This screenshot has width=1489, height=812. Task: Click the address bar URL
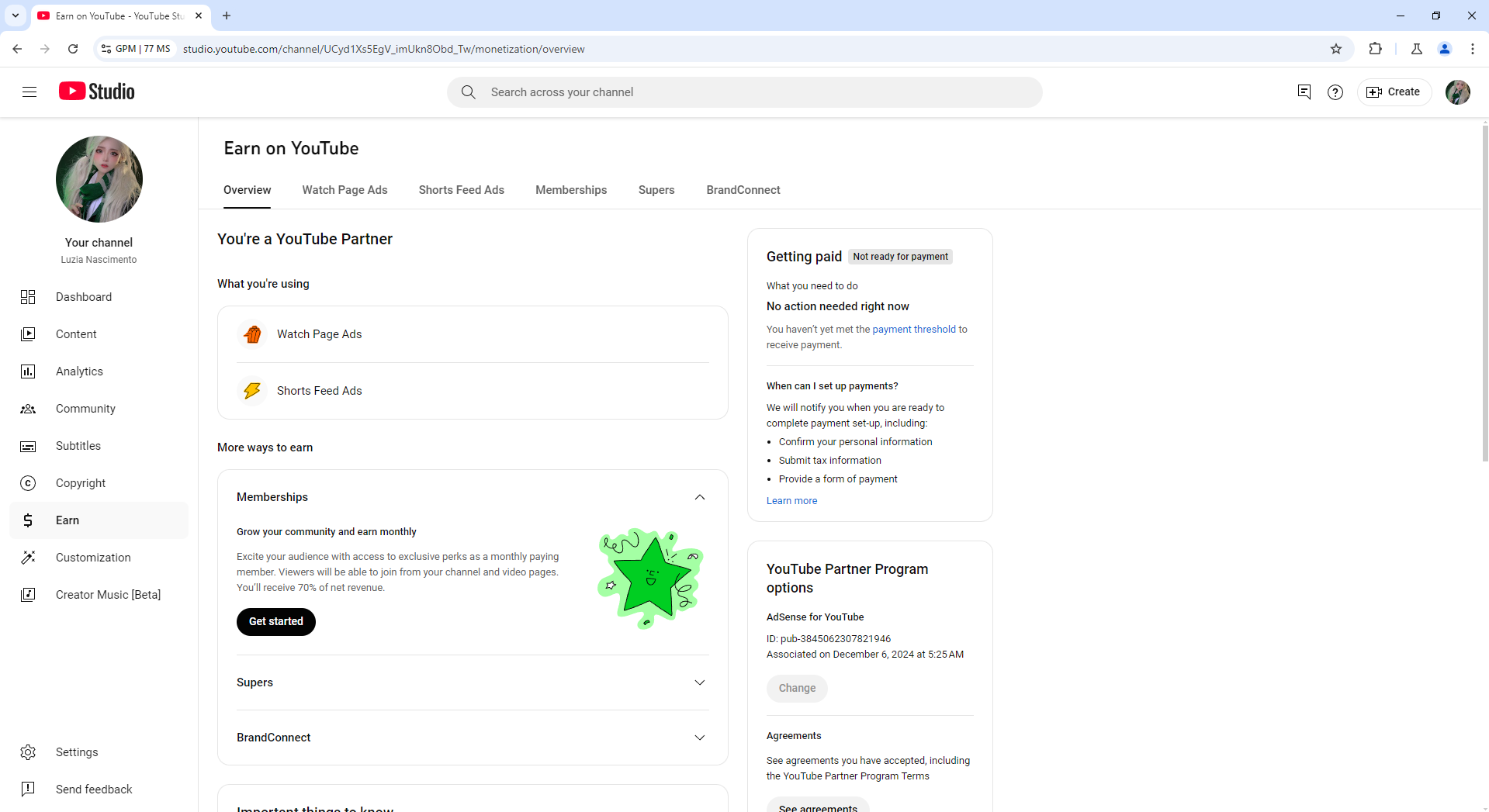pyautogui.click(x=384, y=49)
